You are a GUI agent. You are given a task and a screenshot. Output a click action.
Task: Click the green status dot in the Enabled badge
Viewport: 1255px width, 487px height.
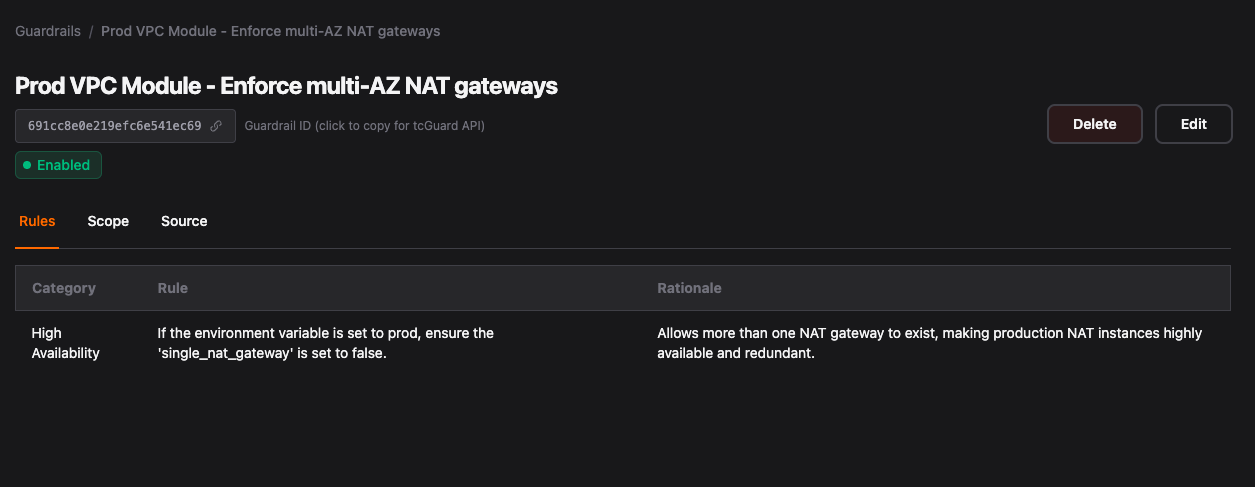tap(27, 165)
